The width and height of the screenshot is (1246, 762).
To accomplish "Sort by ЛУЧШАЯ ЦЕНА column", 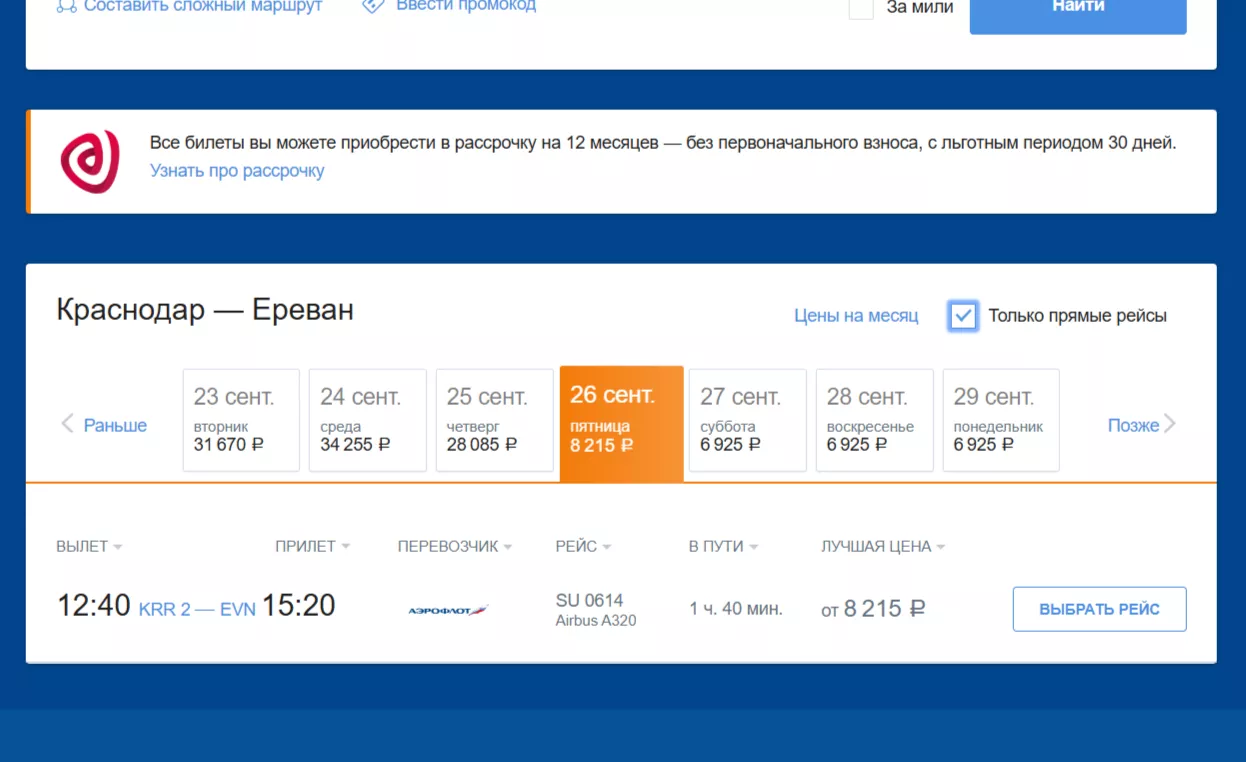I will click(882, 546).
